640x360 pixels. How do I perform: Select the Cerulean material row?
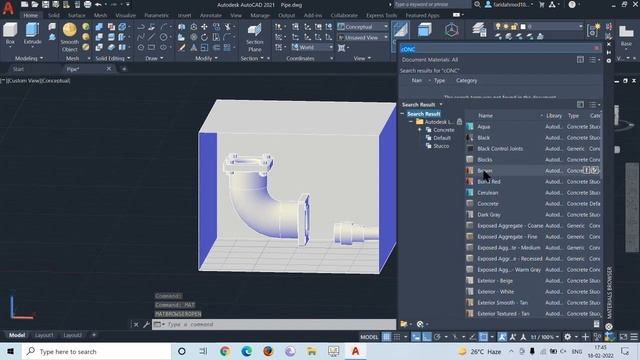click(x=533, y=193)
